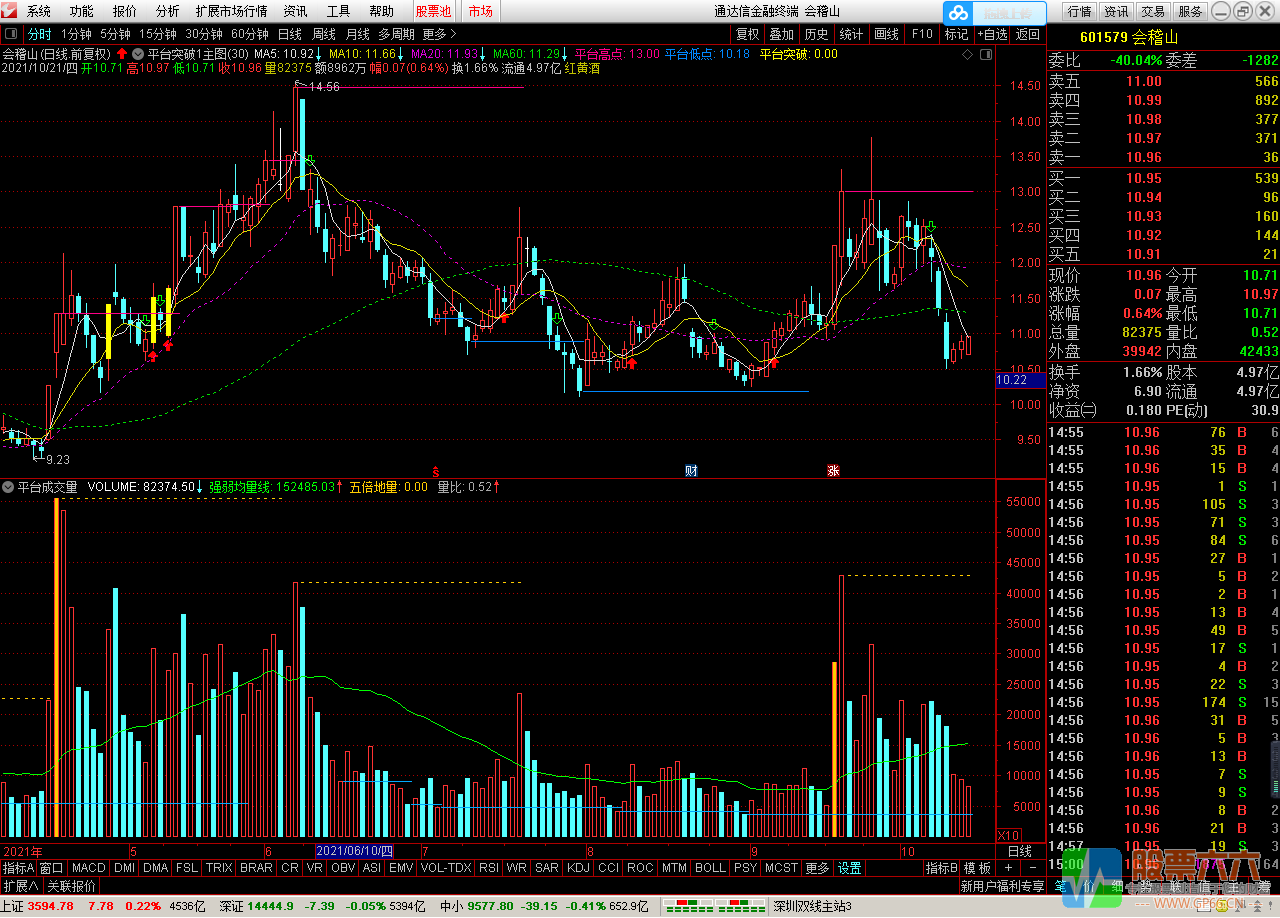Click the 标记 mark button
Image resolution: width=1280 pixels, height=918 pixels.
(956, 34)
